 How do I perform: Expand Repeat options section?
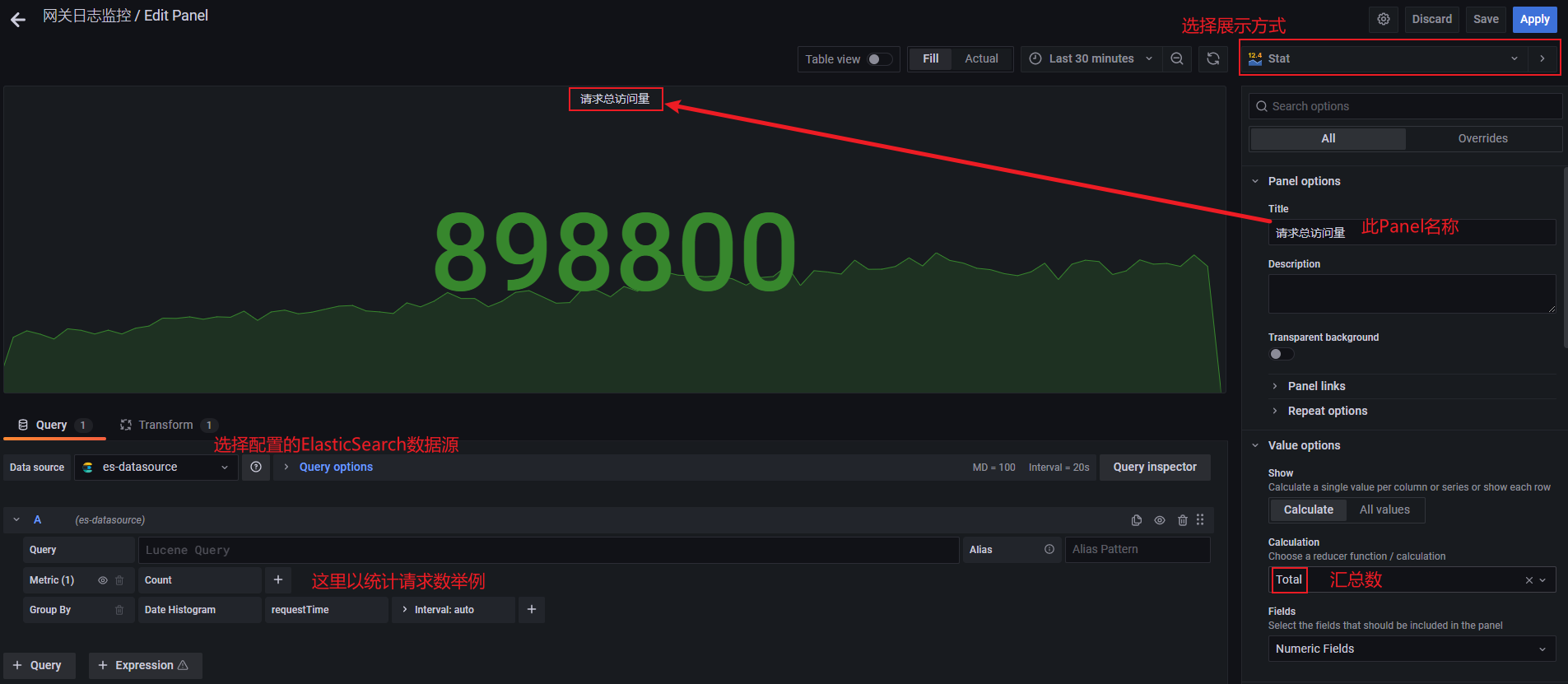(x=1319, y=411)
